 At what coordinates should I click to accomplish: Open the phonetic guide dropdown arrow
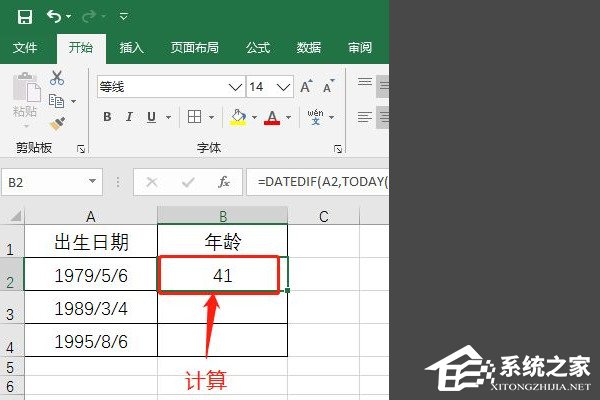(x=332, y=117)
